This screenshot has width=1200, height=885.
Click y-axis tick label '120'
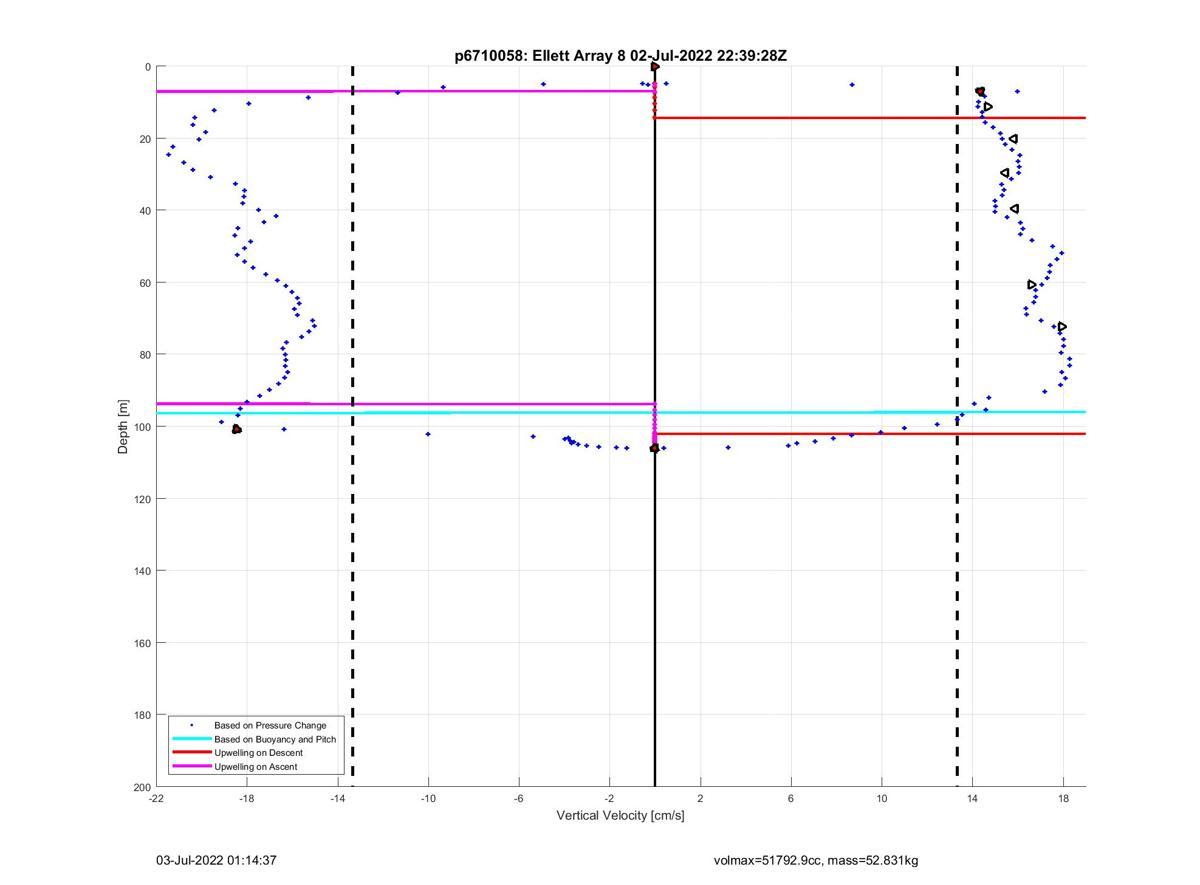point(142,499)
